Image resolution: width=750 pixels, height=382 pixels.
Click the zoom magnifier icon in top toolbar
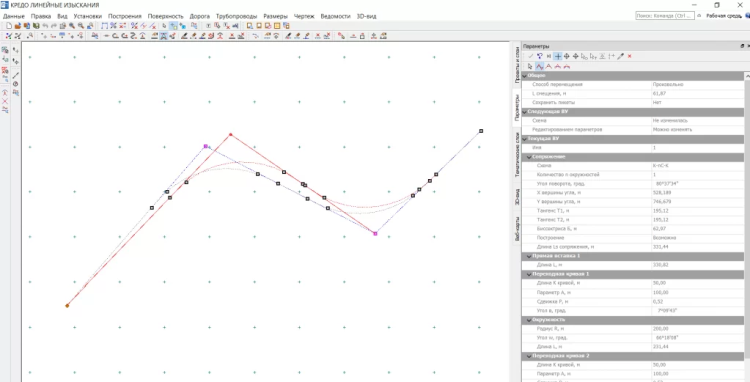point(72,25)
